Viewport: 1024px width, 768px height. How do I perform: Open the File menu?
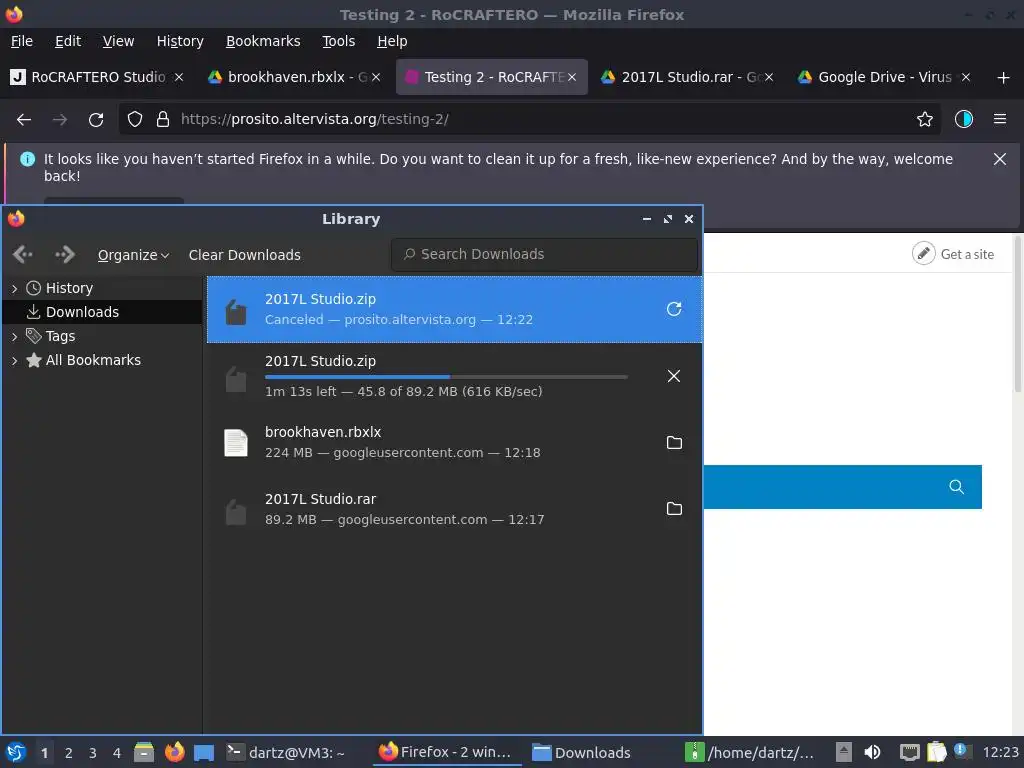coord(22,41)
